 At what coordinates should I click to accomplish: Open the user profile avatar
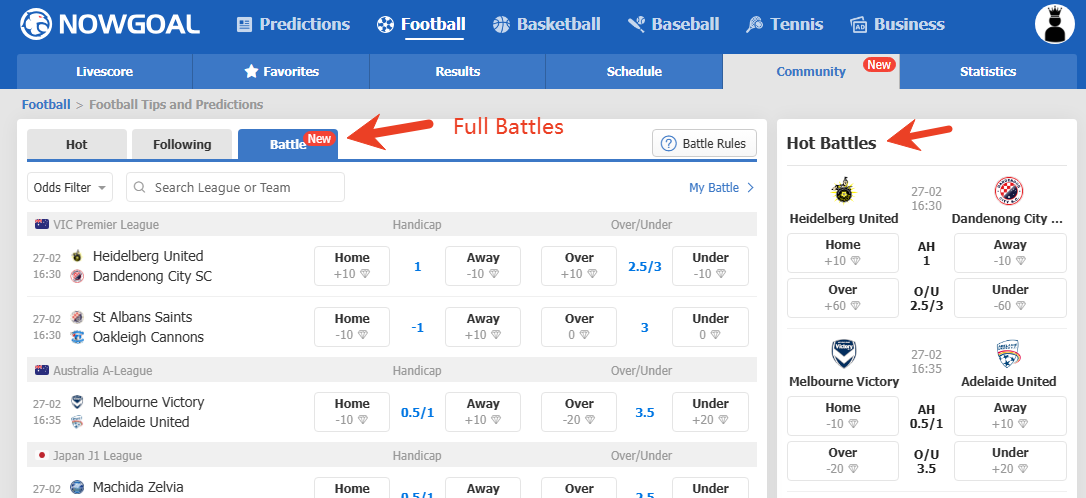point(1054,24)
